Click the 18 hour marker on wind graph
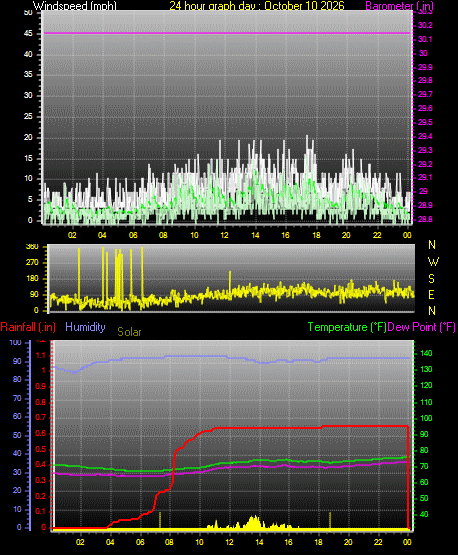 tap(316, 235)
